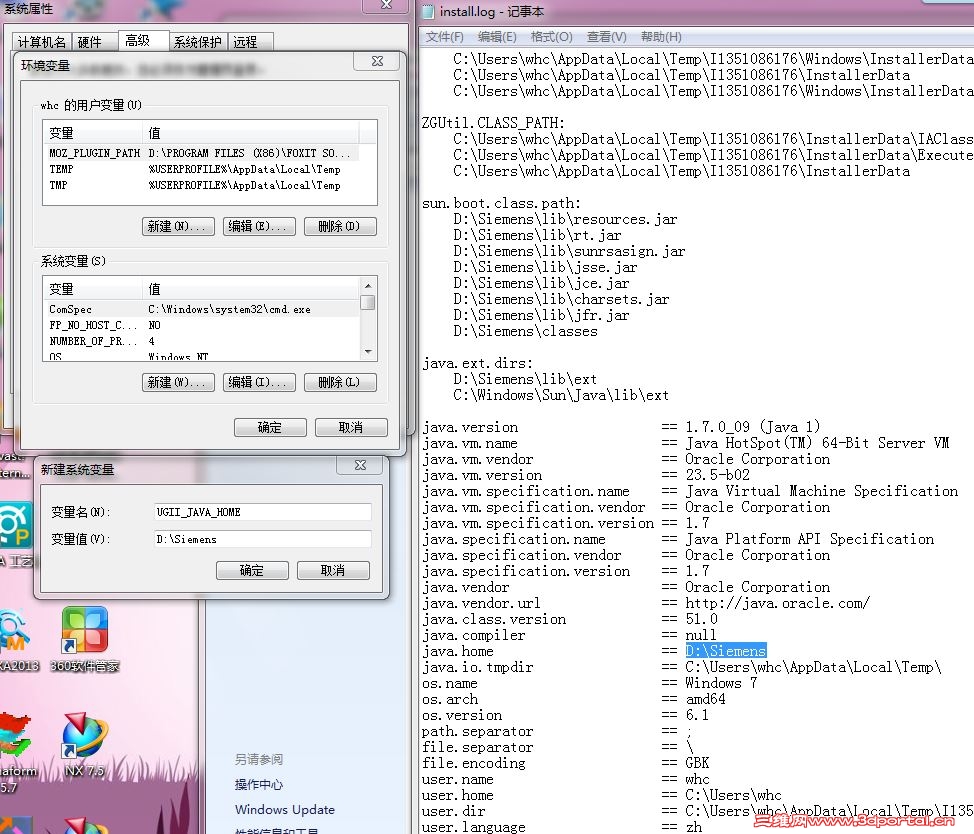Click the java.vendor.url value http://java.oracle.com/

[x=777, y=603]
